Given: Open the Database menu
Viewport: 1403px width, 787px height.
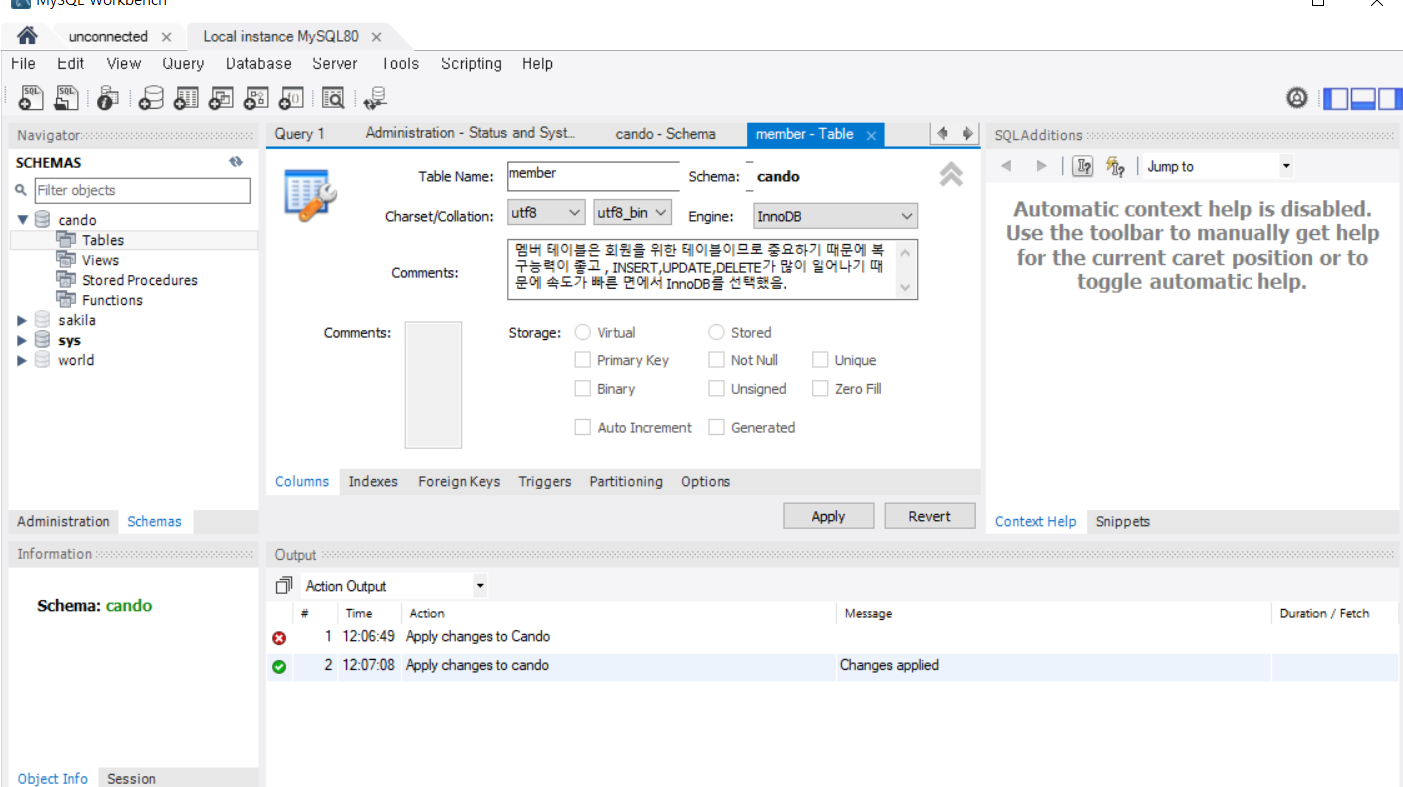Looking at the screenshot, I should (258, 63).
